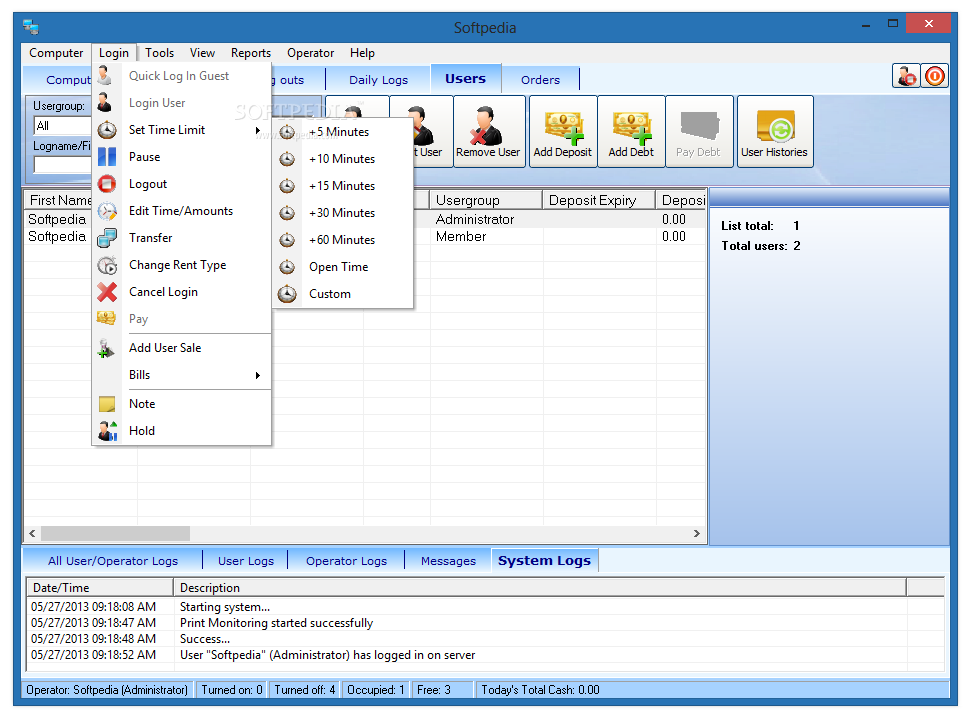Image resolution: width=975 pixels, height=725 pixels.
Task: Click the 'Occupied: 1' status bar entry
Action: coord(376,690)
